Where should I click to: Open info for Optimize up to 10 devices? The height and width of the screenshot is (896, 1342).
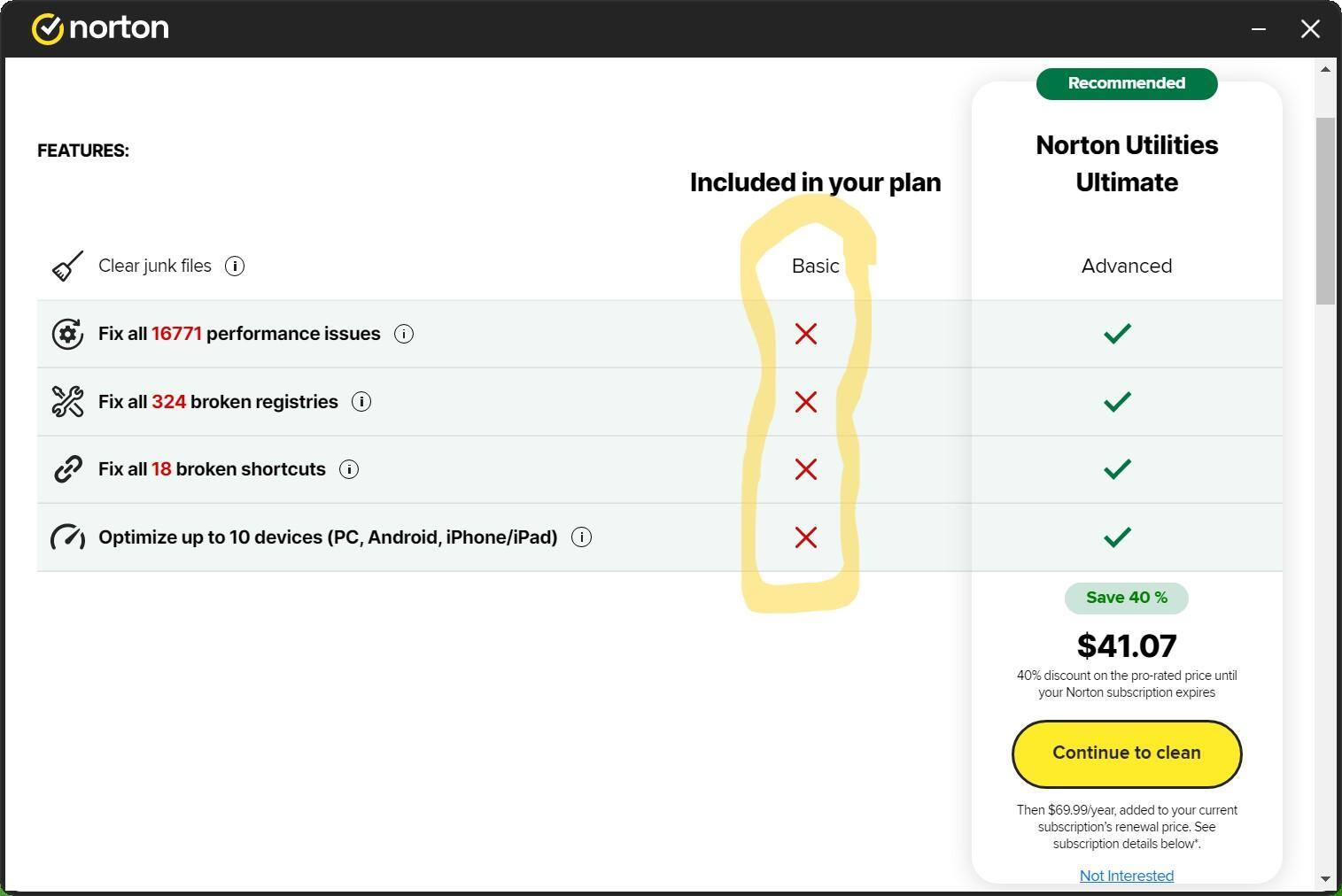pyautogui.click(x=581, y=537)
